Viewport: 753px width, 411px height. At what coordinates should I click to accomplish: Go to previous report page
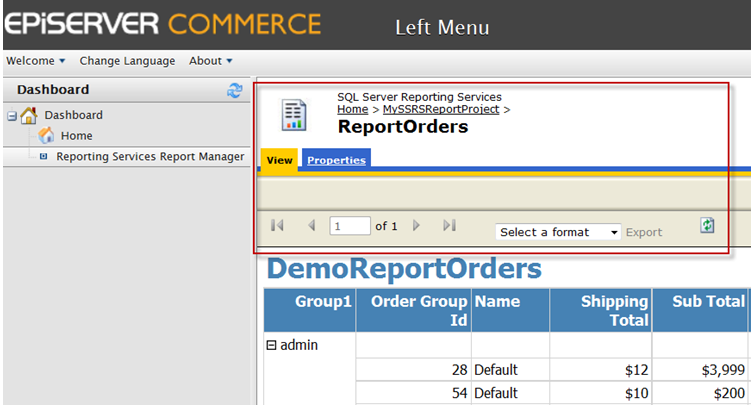311,226
